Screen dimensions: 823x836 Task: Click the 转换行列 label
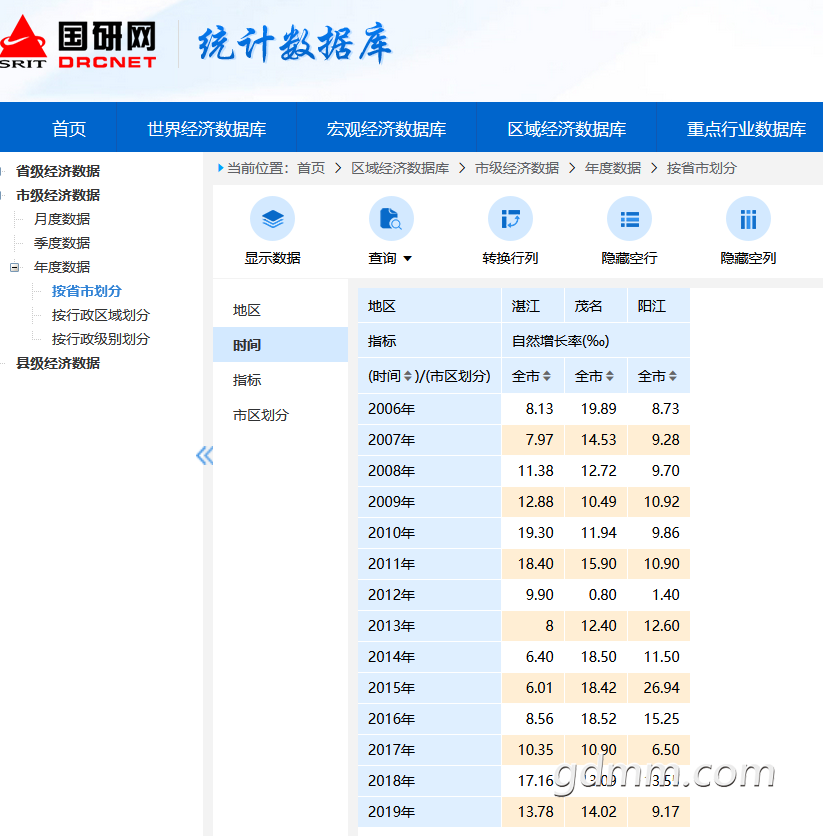coord(510,258)
